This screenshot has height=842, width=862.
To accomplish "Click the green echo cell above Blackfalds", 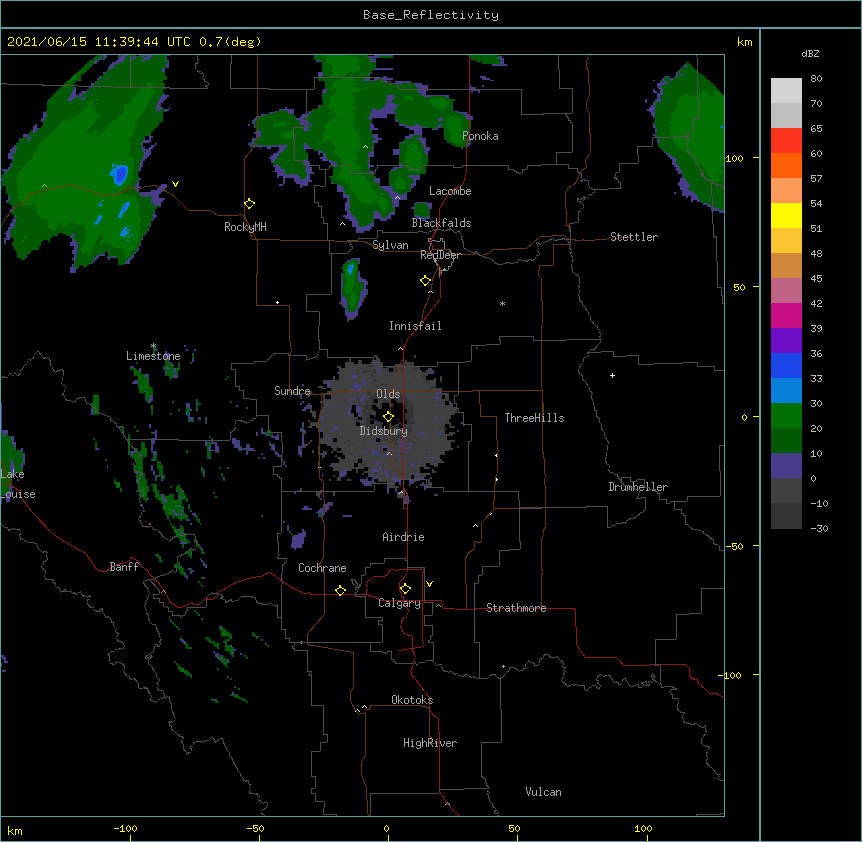I will coord(422,209).
